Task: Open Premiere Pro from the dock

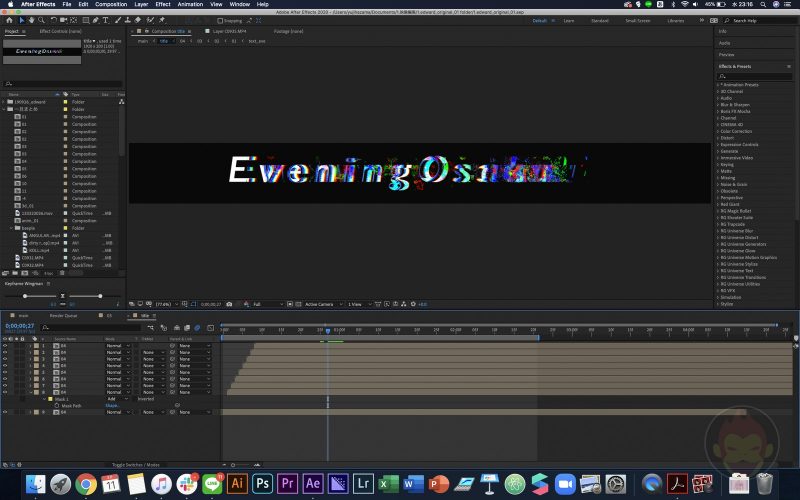Action: click(x=290, y=484)
